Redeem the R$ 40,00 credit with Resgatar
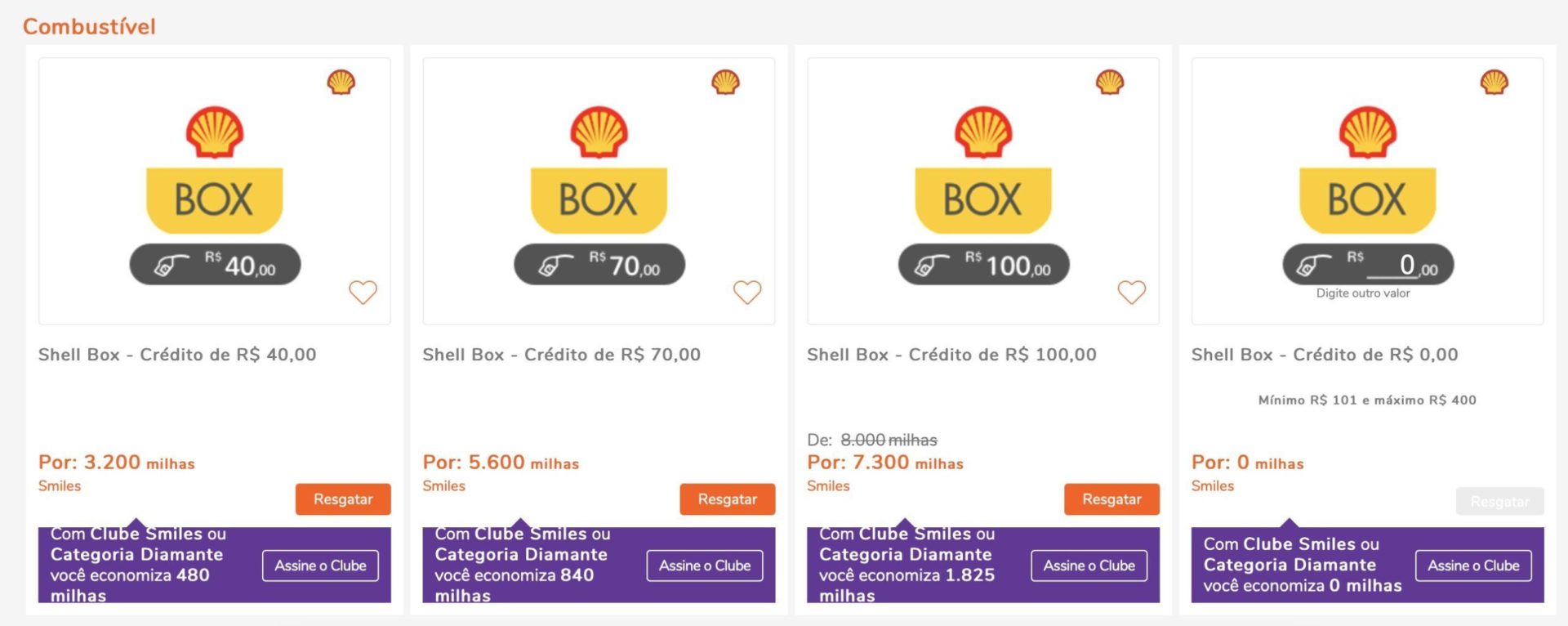The width and height of the screenshot is (1568, 626). click(343, 499)
